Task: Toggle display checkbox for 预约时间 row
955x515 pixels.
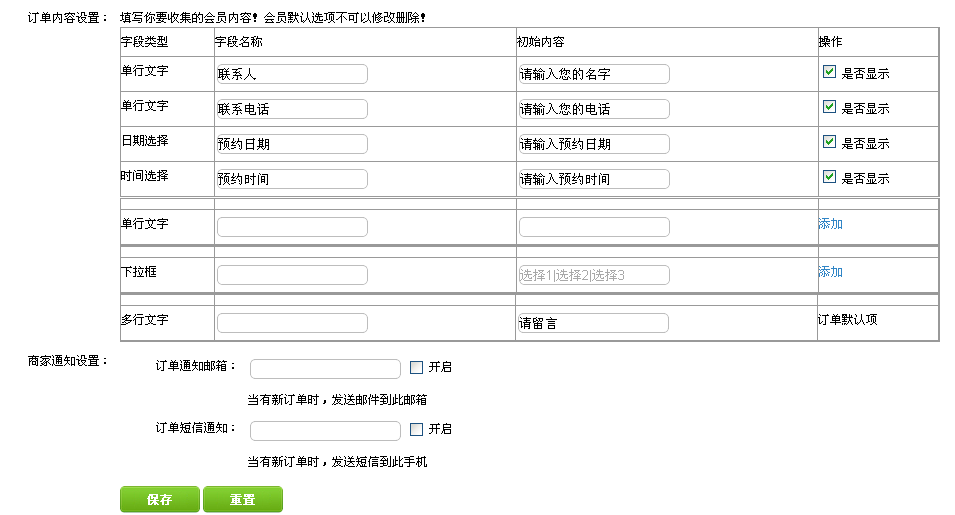Action: tap(829, 177)
